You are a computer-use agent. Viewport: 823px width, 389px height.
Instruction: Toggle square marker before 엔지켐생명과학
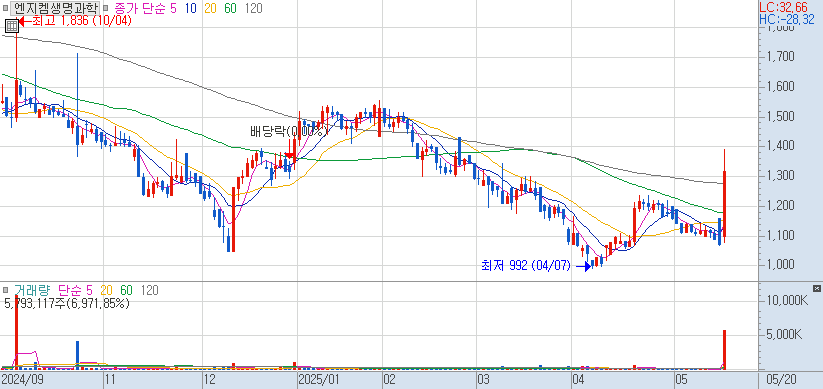coord(5,8)
